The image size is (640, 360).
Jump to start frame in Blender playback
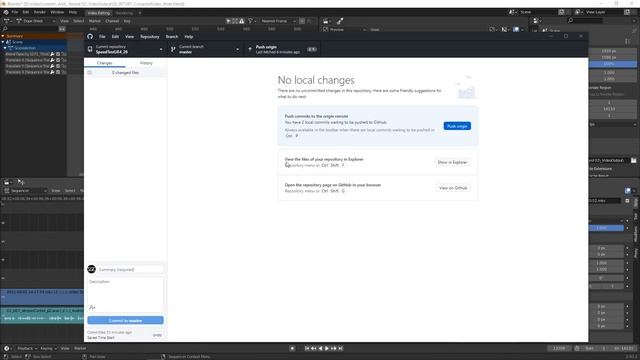307,348
